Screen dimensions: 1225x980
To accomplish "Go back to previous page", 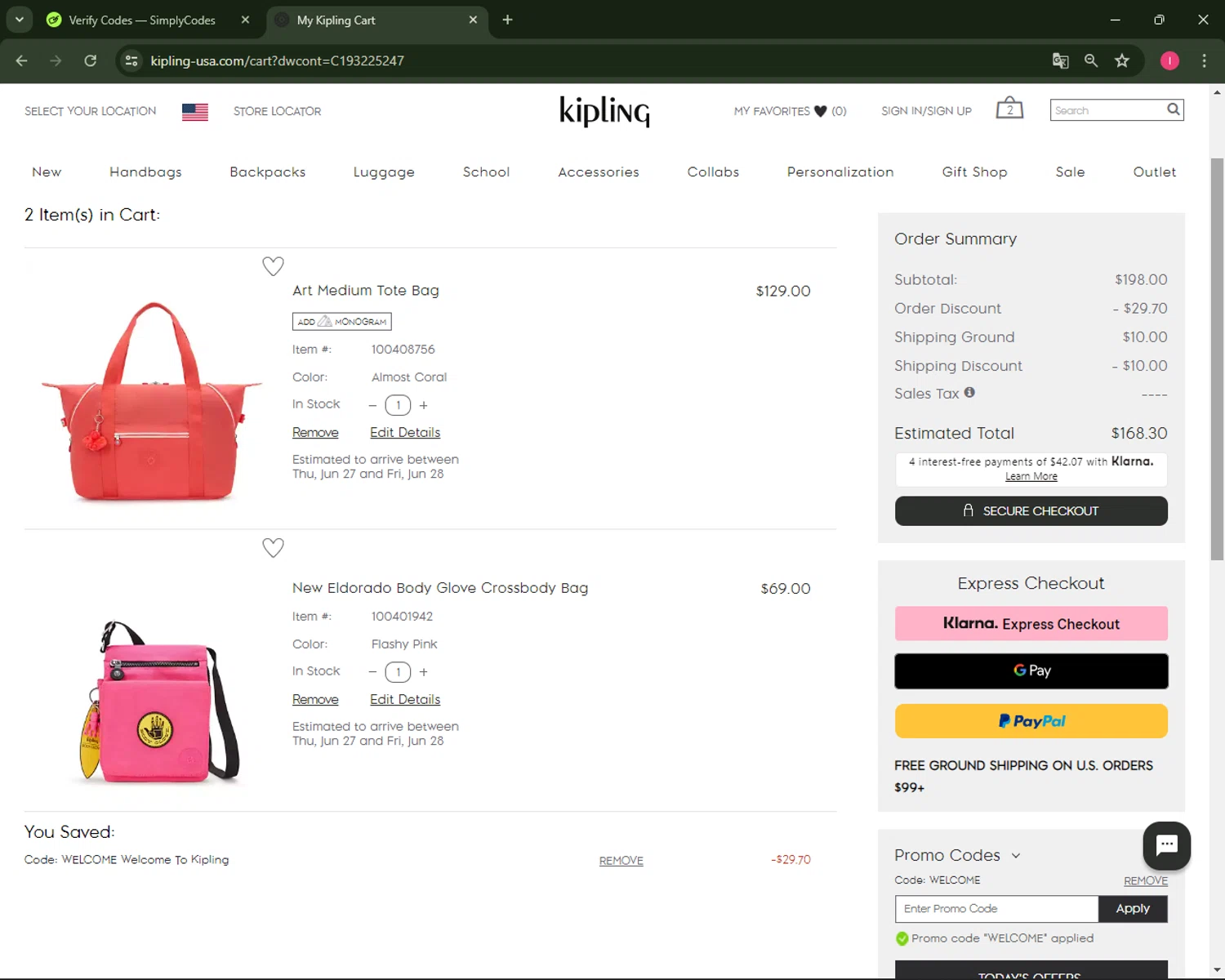I will click(22, 60).
